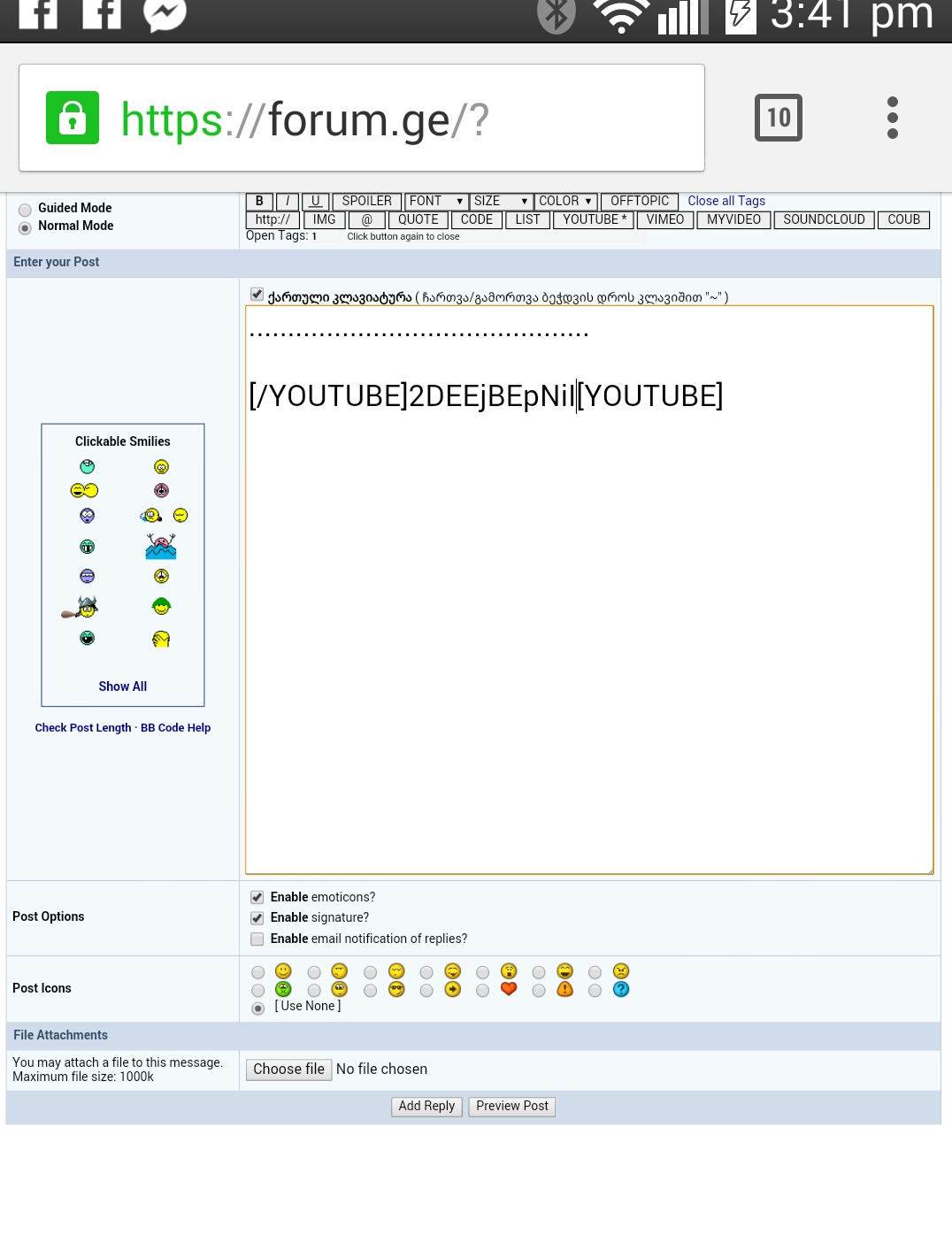Image resolution: width=952 pixels, height=1242 pixels.
Task: Insert a MYVIDEO tag
Action: [733, 220]
